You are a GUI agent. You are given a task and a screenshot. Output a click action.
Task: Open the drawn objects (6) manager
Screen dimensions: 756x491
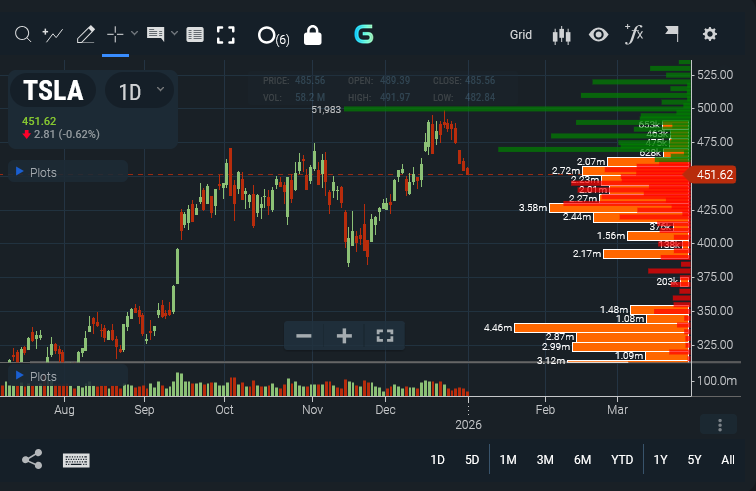273,36
